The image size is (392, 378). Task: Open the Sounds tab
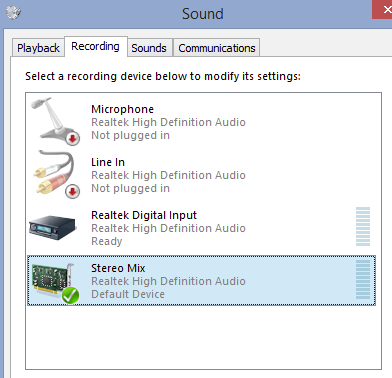point(149,48)
